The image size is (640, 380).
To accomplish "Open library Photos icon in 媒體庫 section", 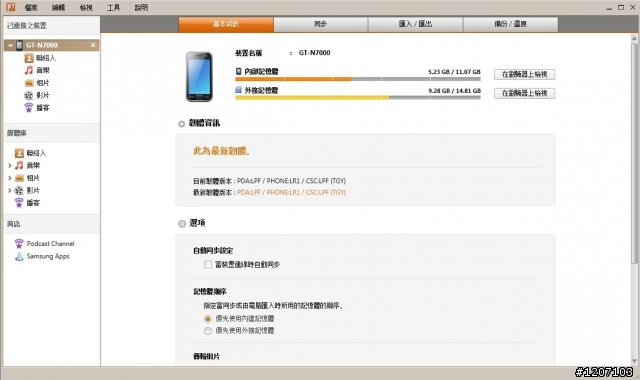I will click(x=19, y=178).
